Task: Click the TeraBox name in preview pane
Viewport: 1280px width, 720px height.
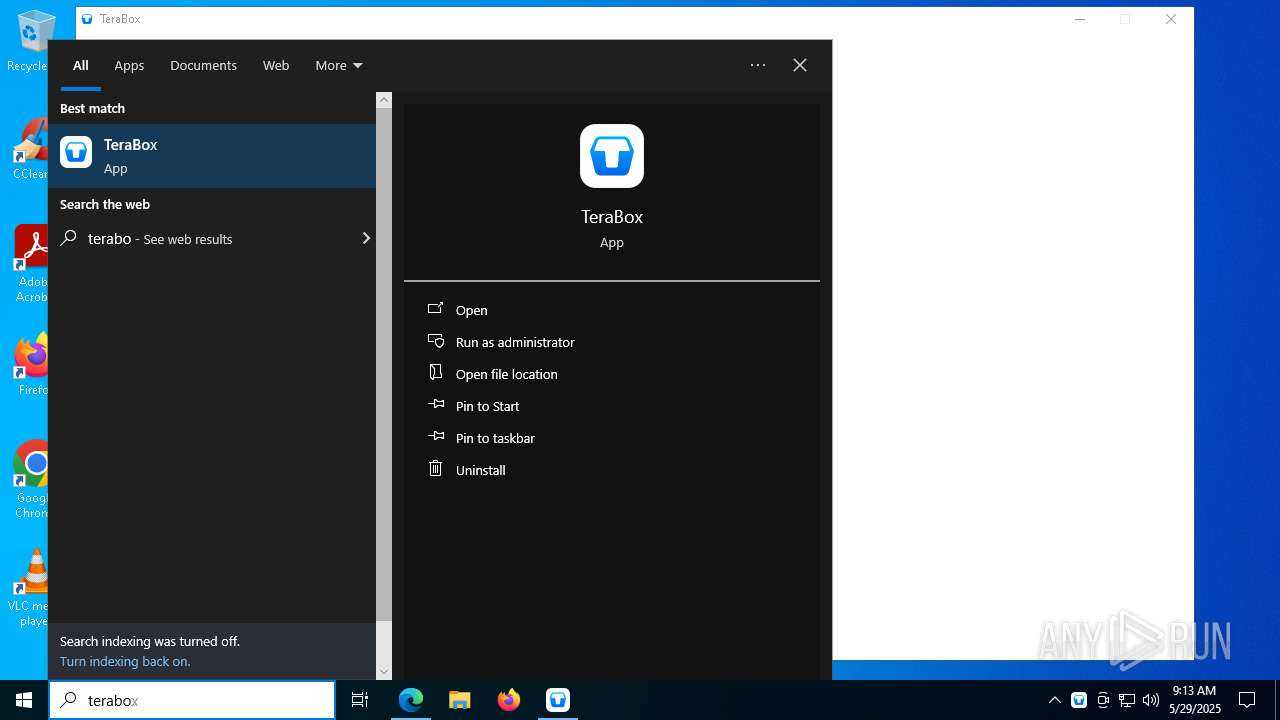Action: pos(612,216)
